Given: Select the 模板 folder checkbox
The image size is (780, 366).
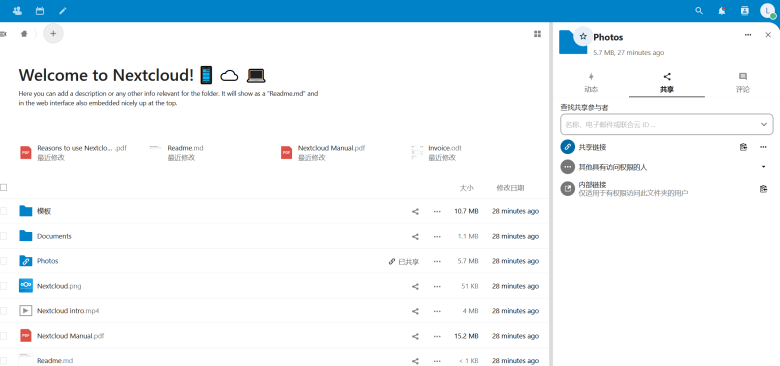Looking at the screenshot, I should click(x=3, y=211).
